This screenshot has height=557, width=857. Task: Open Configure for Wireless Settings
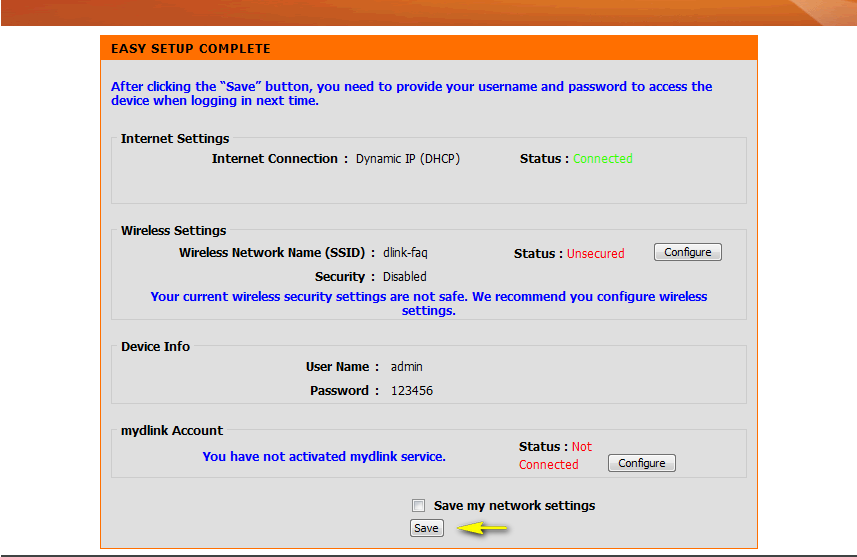(687, 252)
